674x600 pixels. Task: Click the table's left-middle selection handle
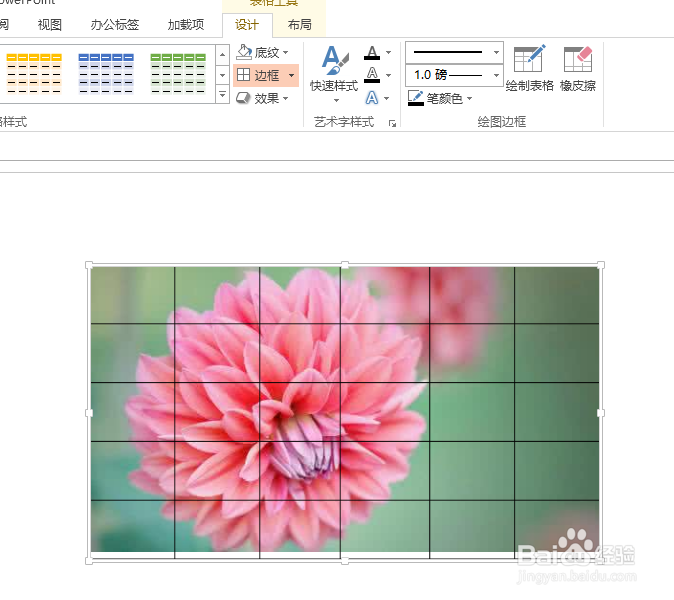(x=89, y=413)
